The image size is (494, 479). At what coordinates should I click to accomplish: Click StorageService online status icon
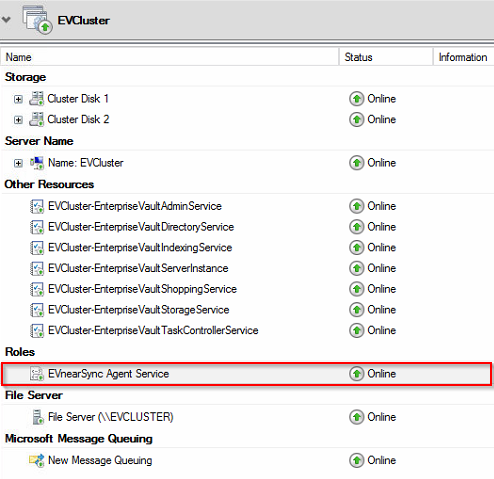click(x=356, y=310)
